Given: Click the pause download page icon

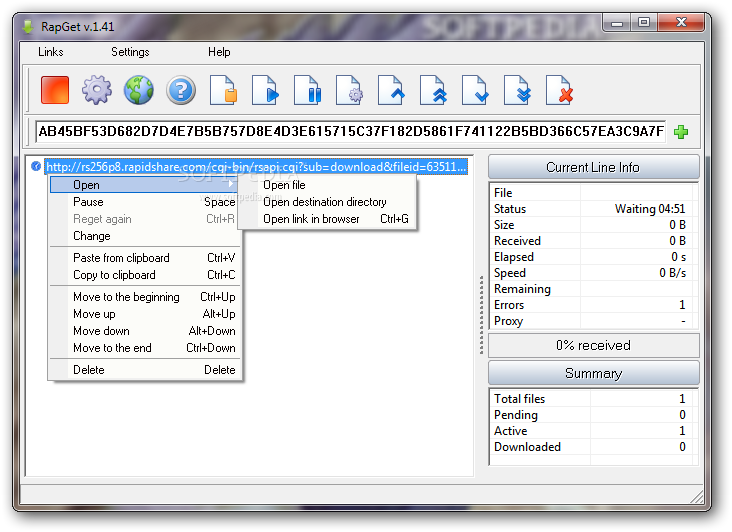Looking at the screenshot, I should click(307, 90).
